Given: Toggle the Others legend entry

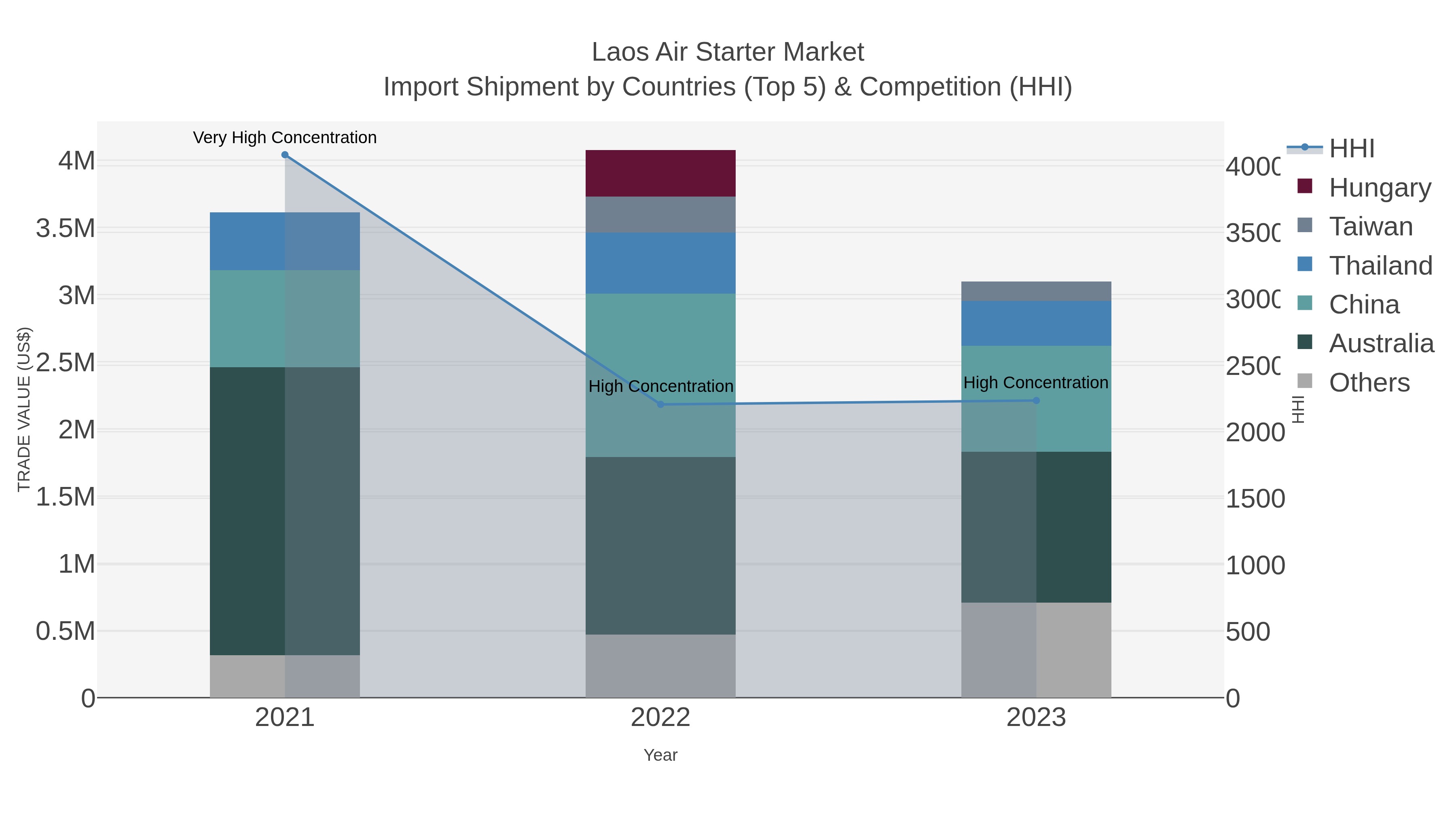Looking at the screenshot, I should pos(1353,383).
